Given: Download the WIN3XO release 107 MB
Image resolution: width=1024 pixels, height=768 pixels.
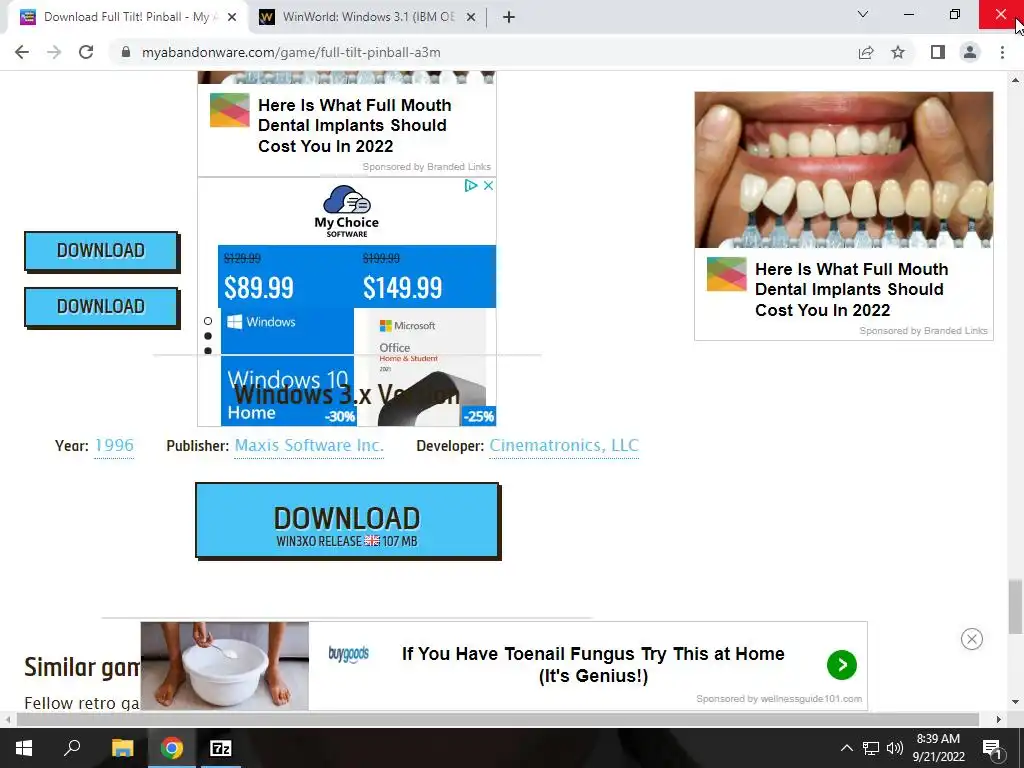Looking at the screenshot, I should (x=347, y=520).
